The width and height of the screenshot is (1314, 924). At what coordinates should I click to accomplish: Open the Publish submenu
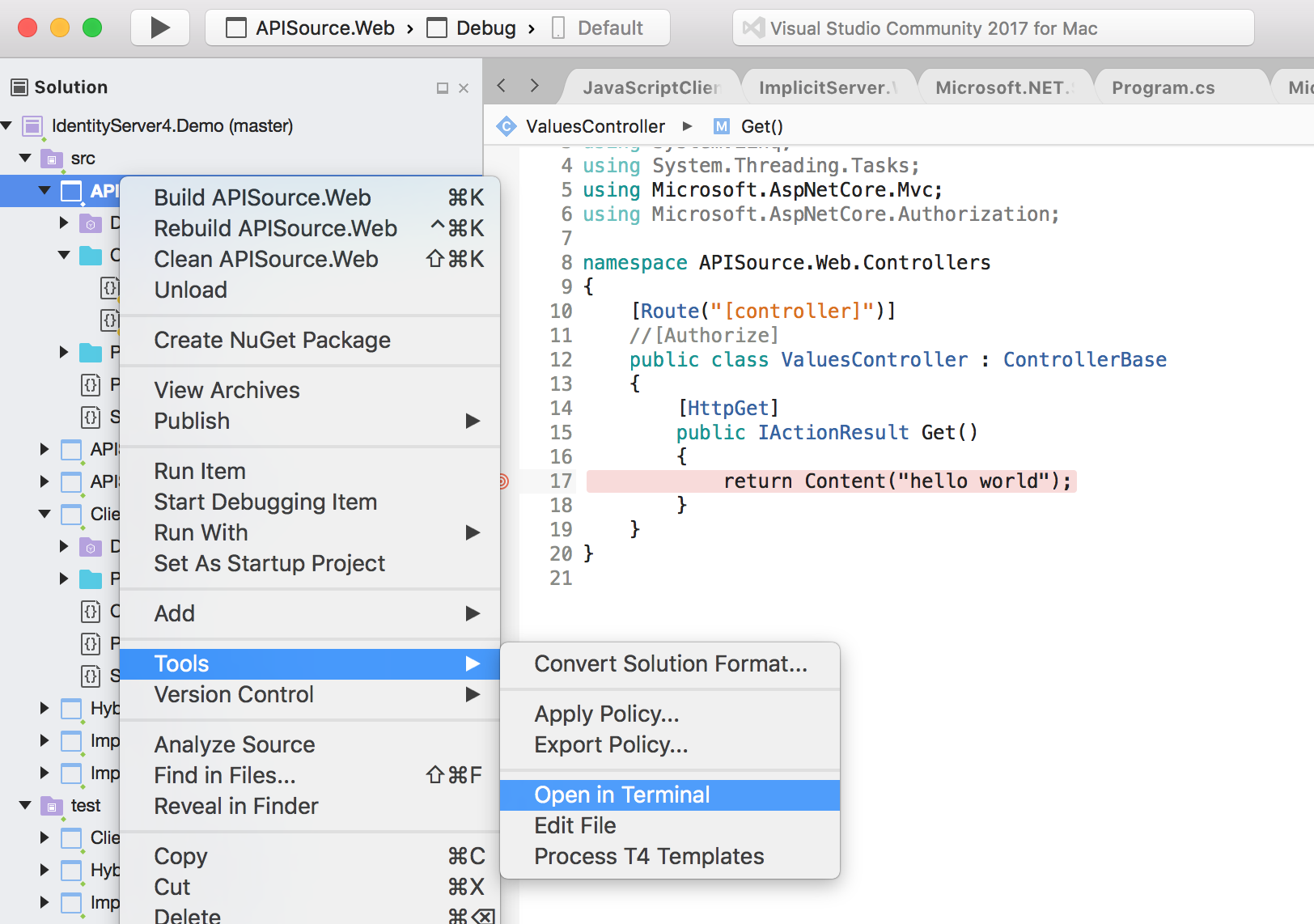[310, 421]
